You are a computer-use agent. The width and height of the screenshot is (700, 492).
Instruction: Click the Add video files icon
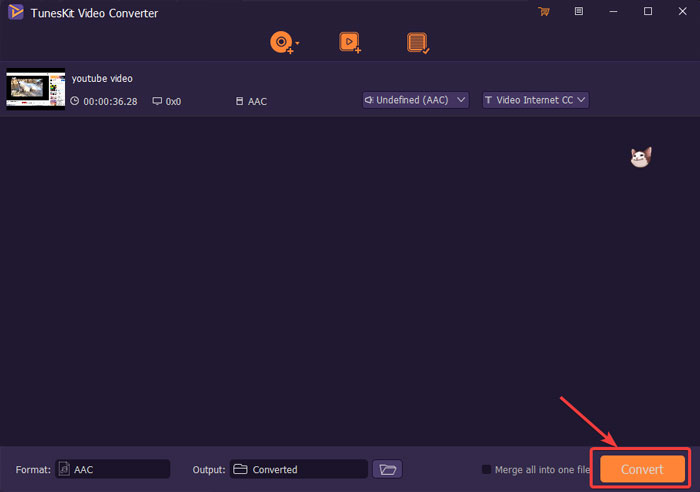tap(350, 42)
